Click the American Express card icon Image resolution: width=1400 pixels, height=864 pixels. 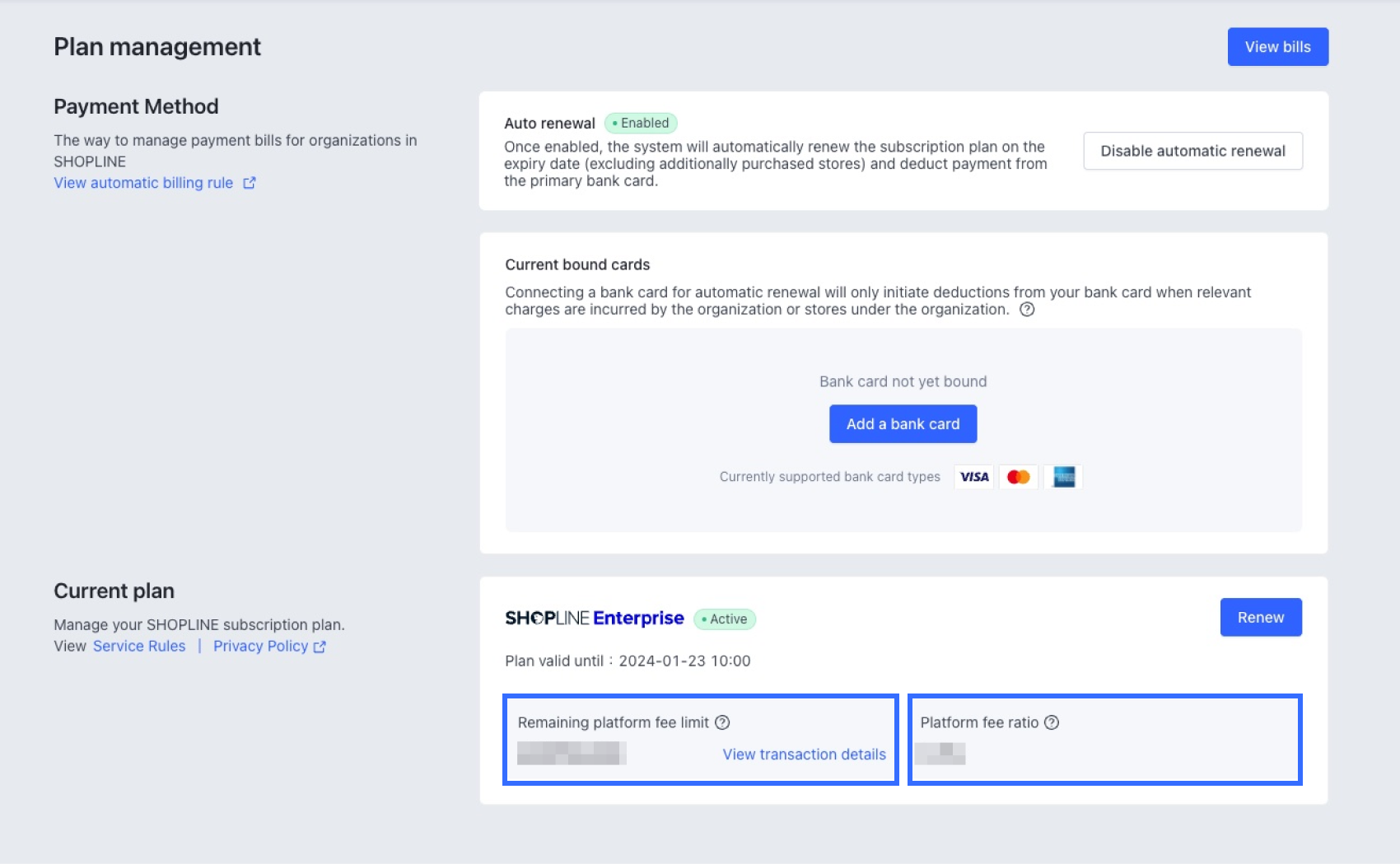1063,477
